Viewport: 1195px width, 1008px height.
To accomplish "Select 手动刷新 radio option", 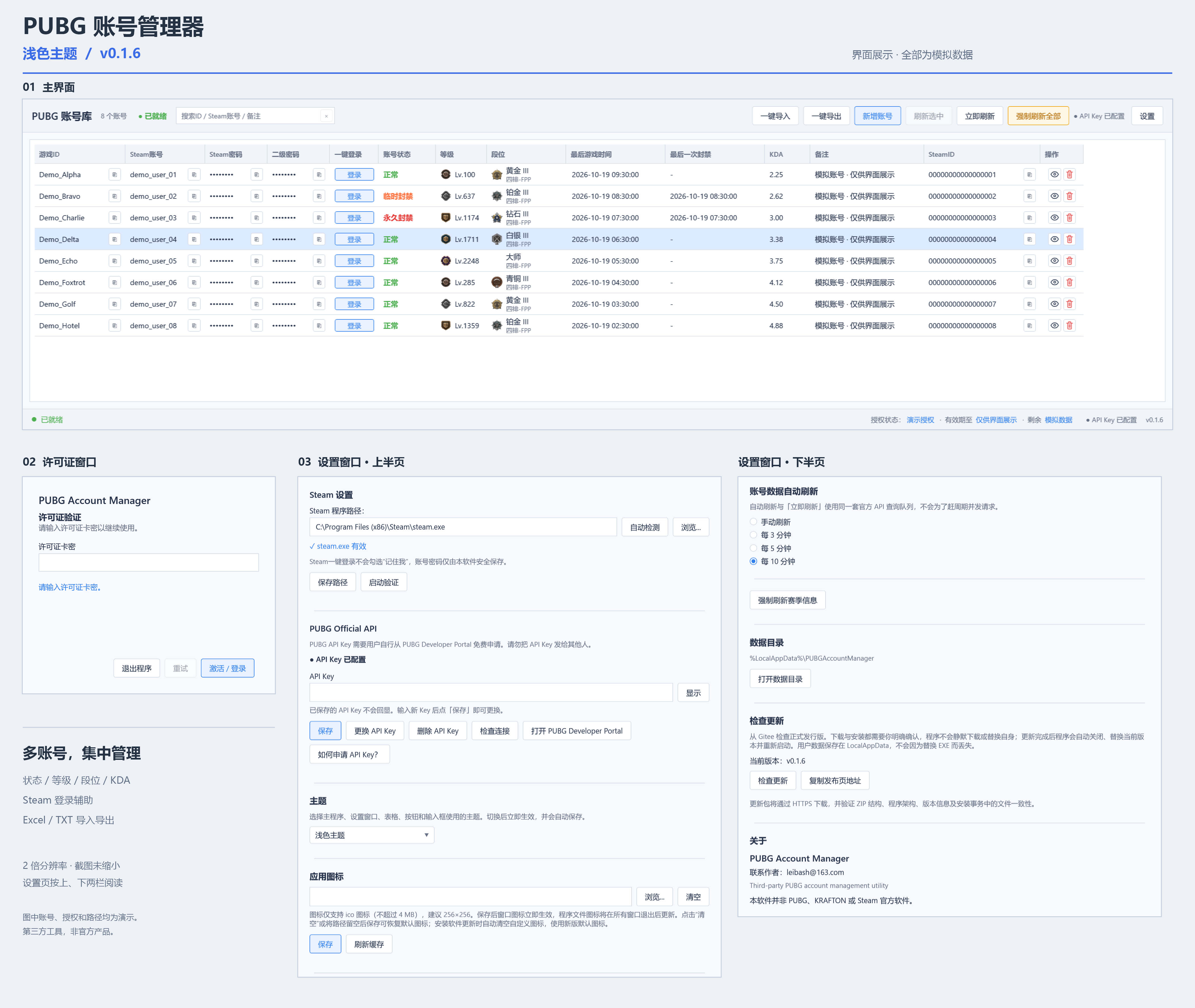I will [753, 522].
